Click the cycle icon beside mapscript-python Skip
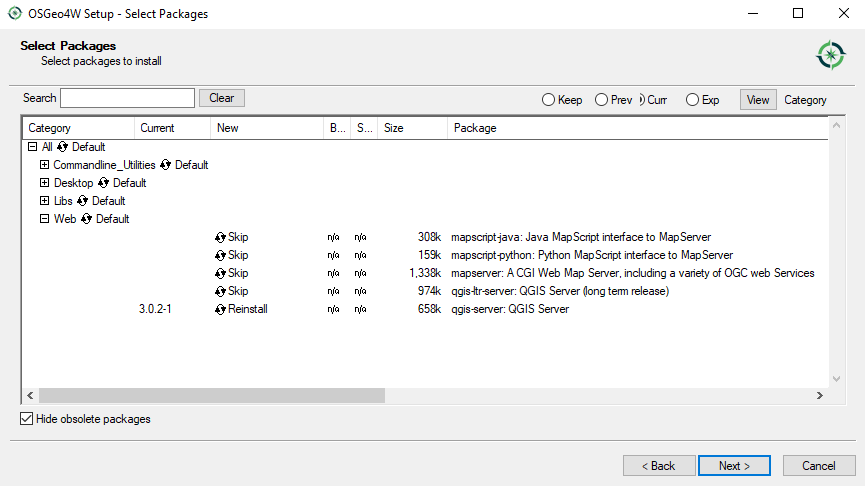The height and width of the screenshot is (486, 865). click(x=220, y=255)
